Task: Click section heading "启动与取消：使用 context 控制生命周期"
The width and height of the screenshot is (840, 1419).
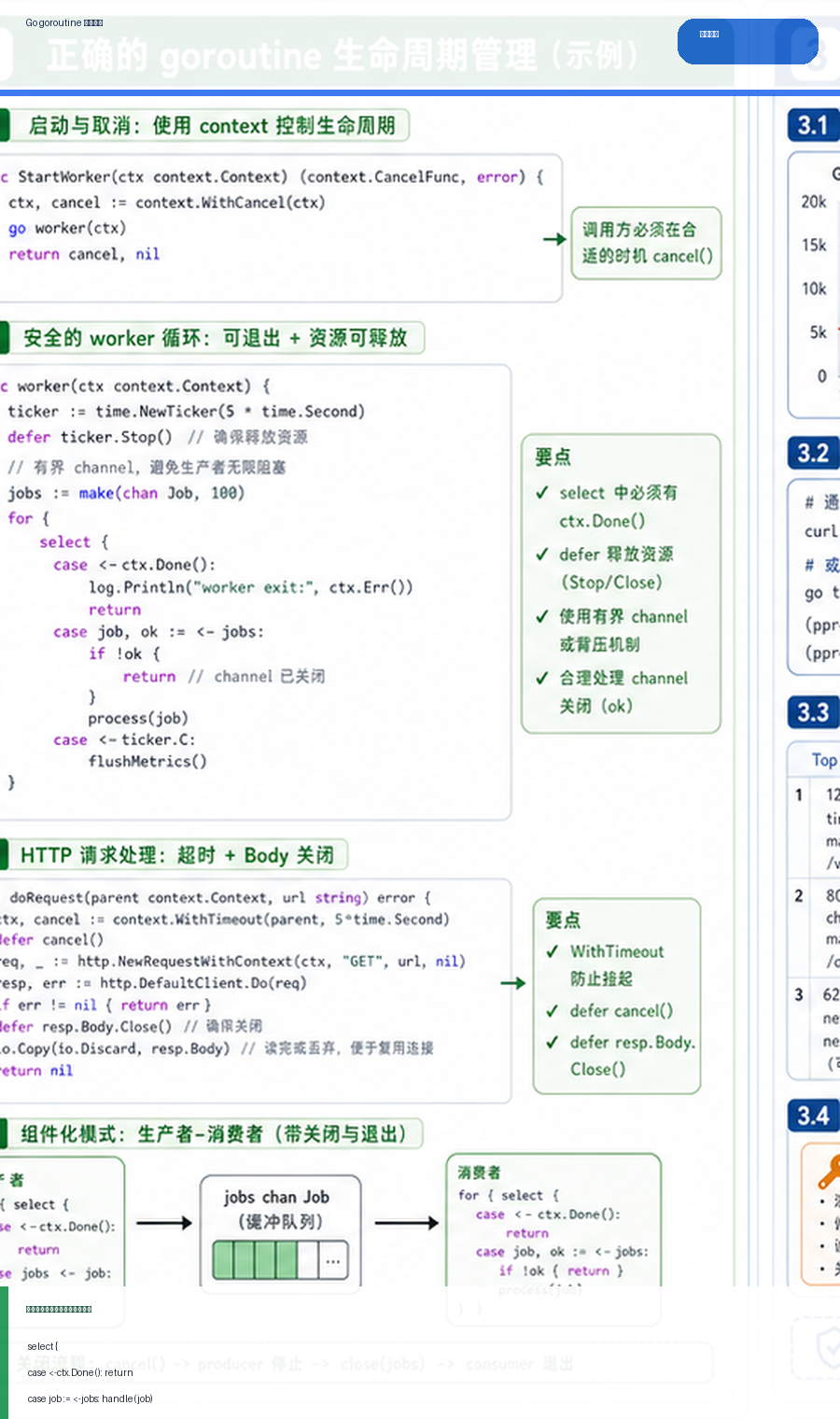Action: [212, 125]
